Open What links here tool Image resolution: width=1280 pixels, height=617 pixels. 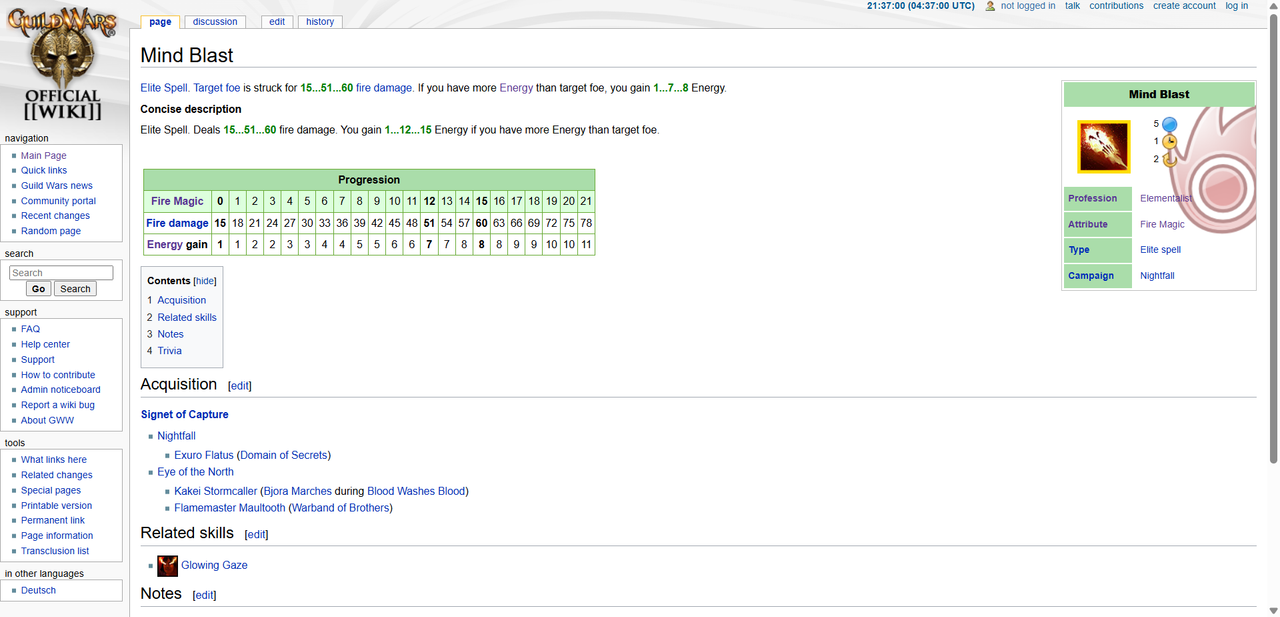point(54,460)
